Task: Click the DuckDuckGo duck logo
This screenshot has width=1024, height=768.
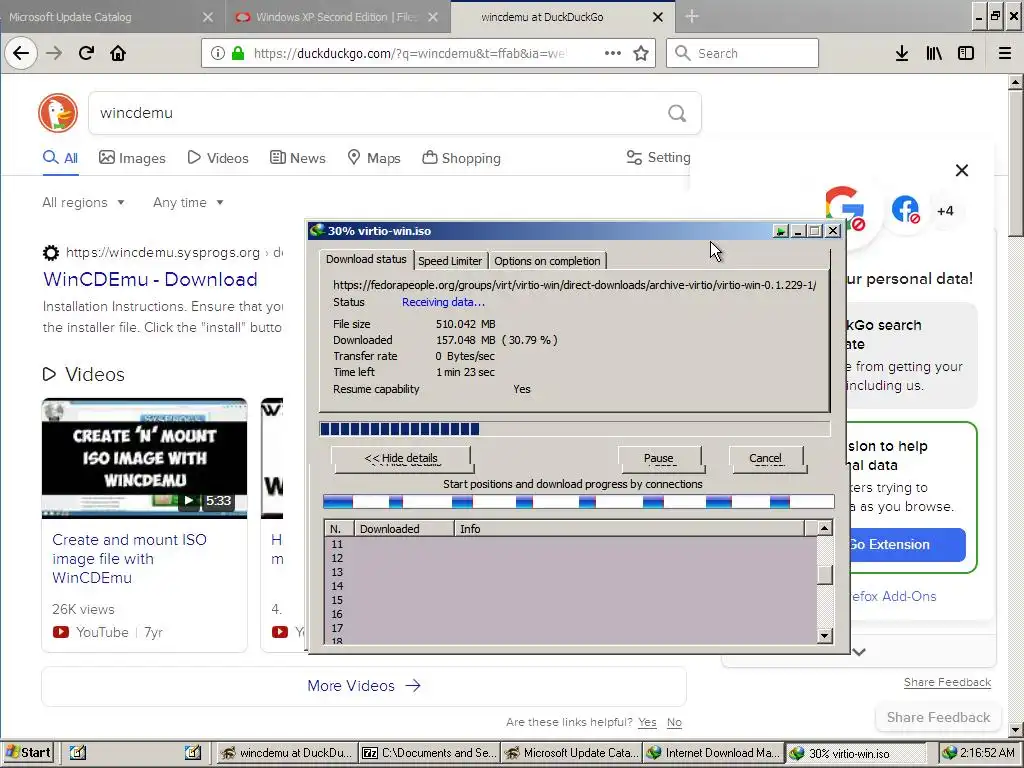Action: 58,113
